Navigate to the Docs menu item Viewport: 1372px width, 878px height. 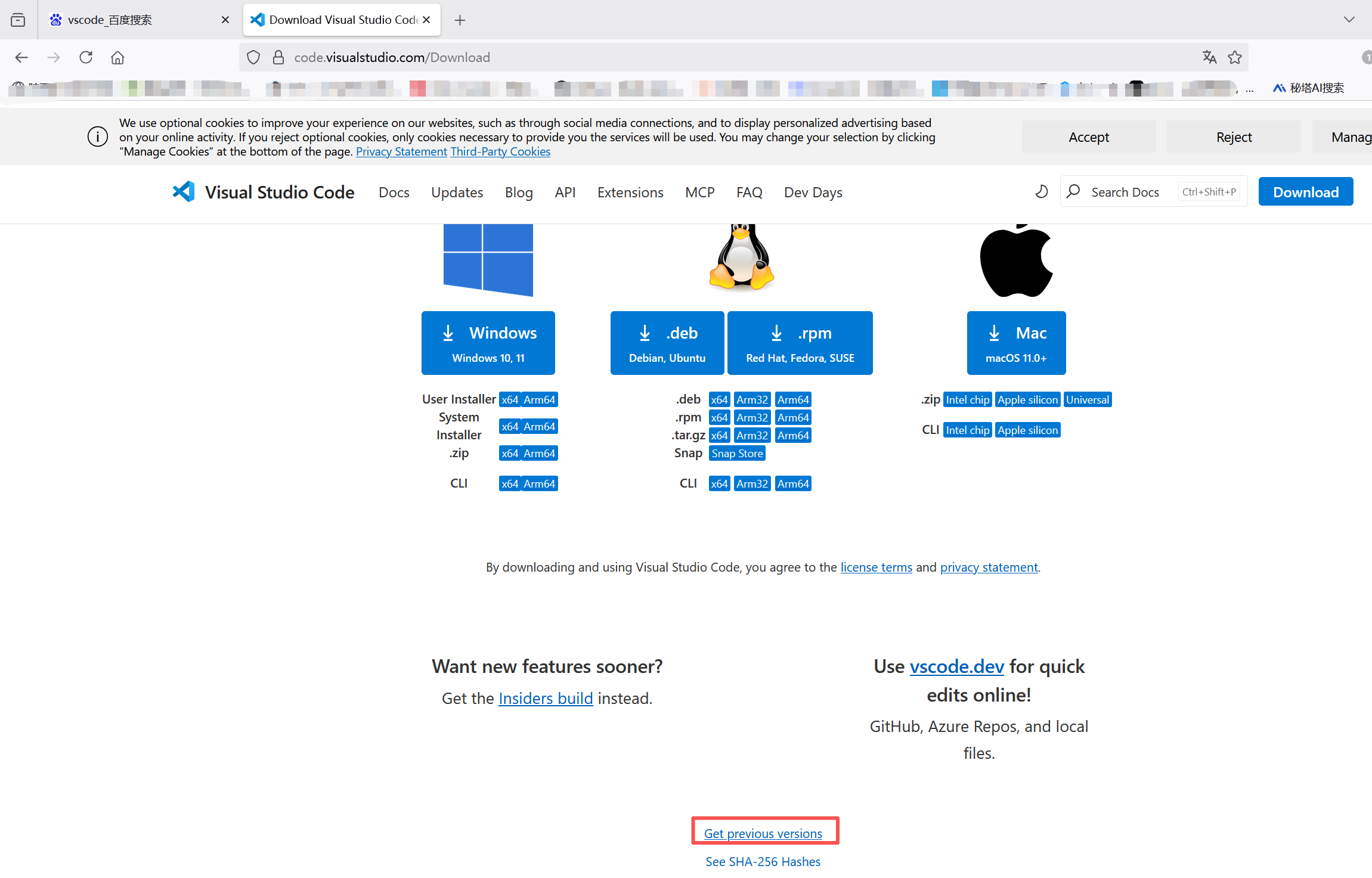pyautogui.click(x=394, y=192)
